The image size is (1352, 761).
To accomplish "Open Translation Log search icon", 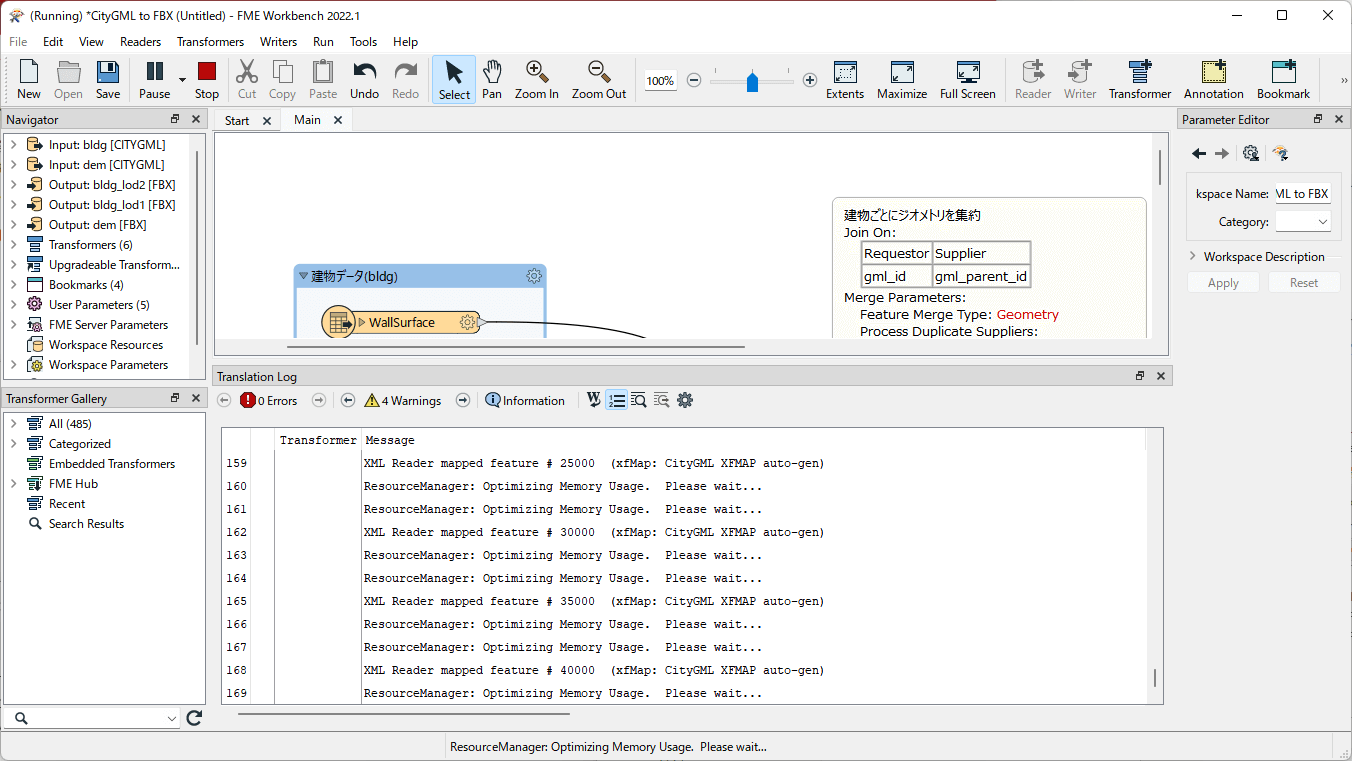I will click(x=639, y=400).
